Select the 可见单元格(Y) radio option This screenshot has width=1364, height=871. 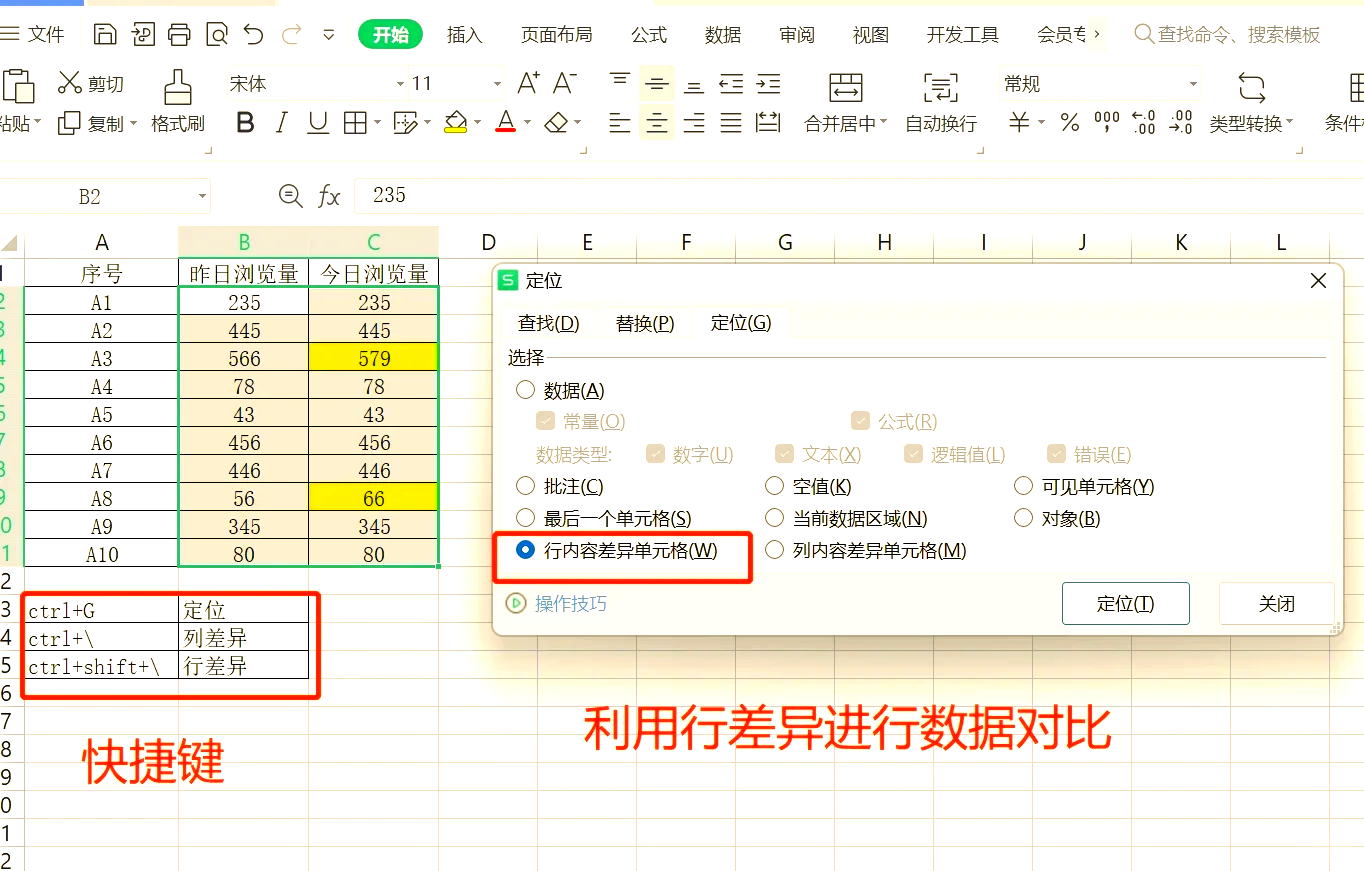point(1023,486)
